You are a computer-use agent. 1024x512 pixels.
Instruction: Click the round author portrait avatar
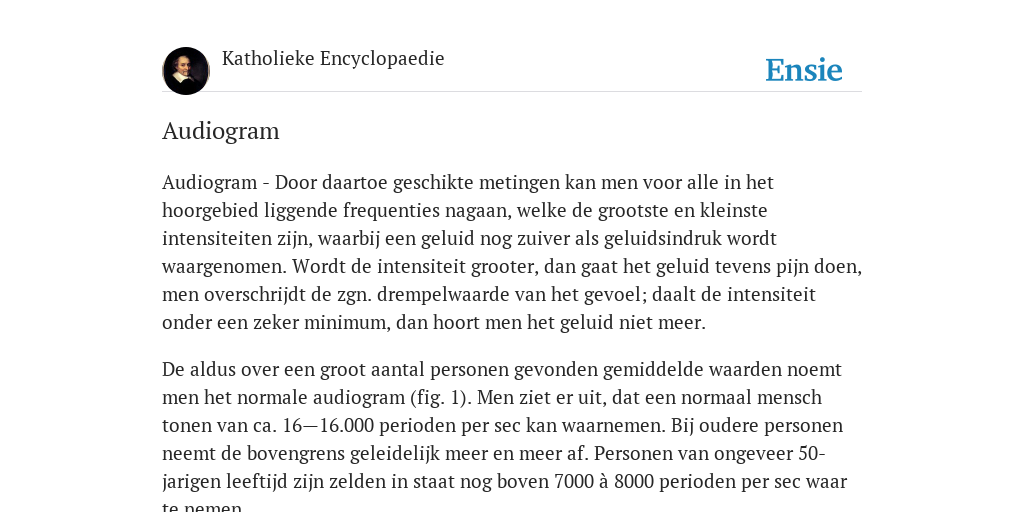click(186, 71)
